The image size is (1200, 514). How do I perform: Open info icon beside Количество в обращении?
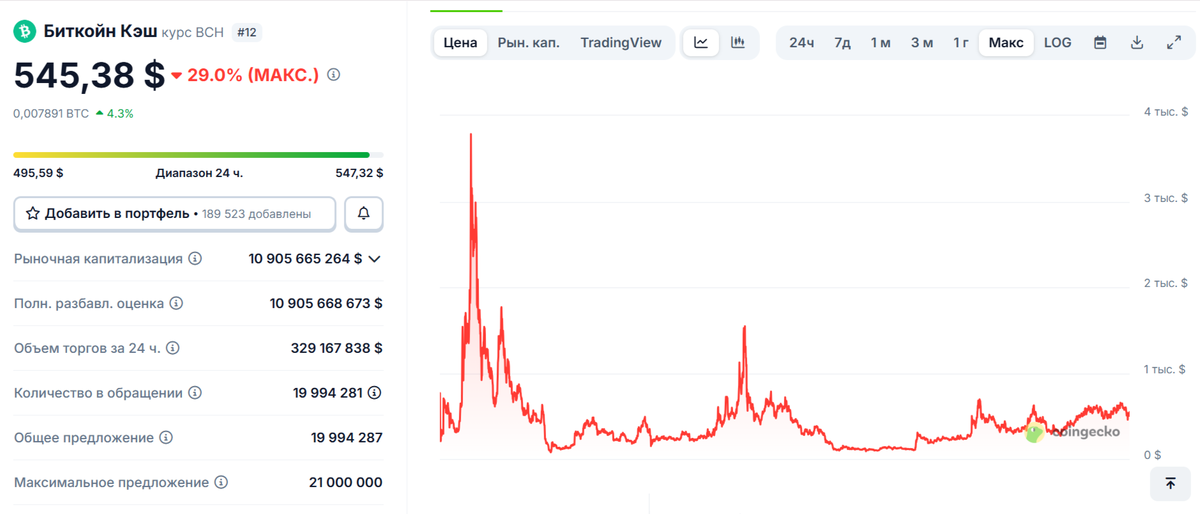click(194, 393)
